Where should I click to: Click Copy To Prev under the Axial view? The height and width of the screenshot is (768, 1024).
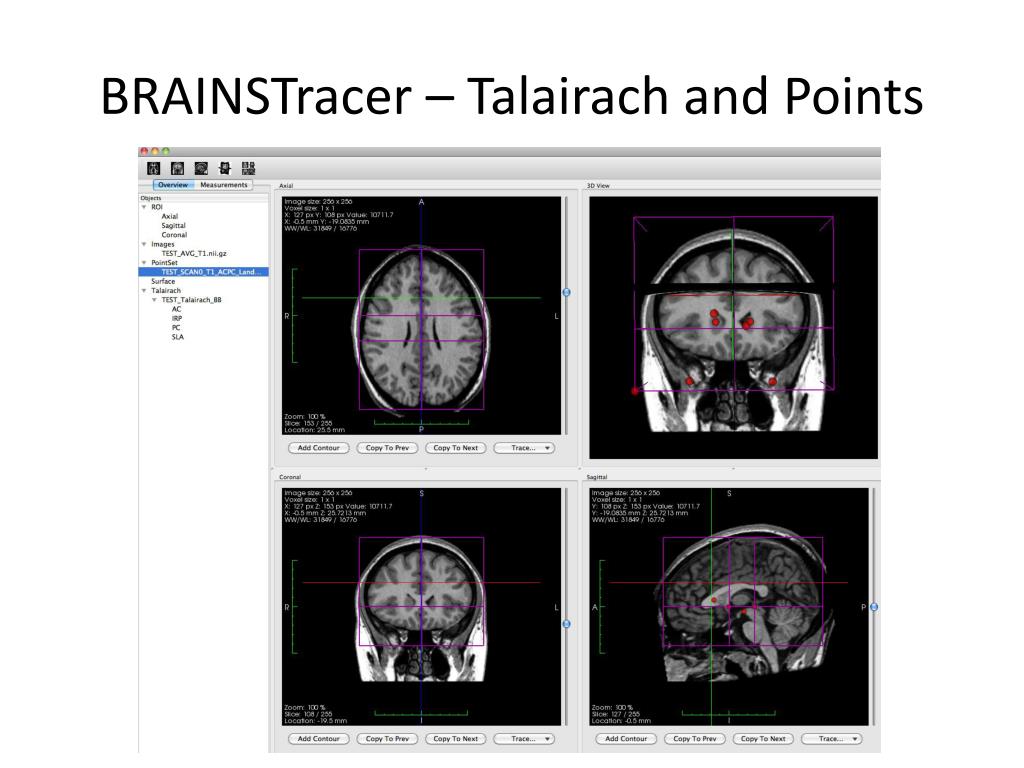coord(387,448)
